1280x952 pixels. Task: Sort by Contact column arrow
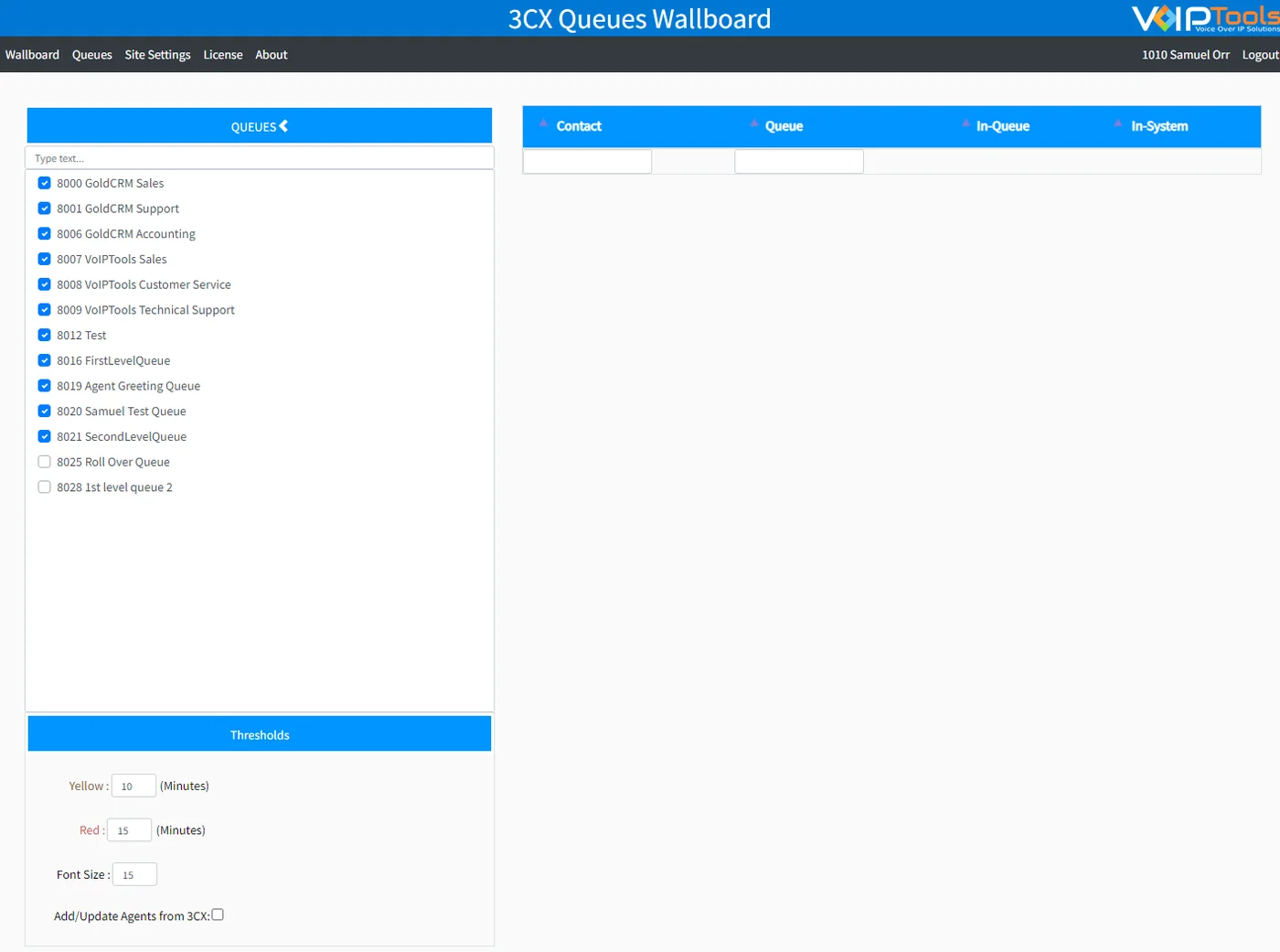coord(543,123)
